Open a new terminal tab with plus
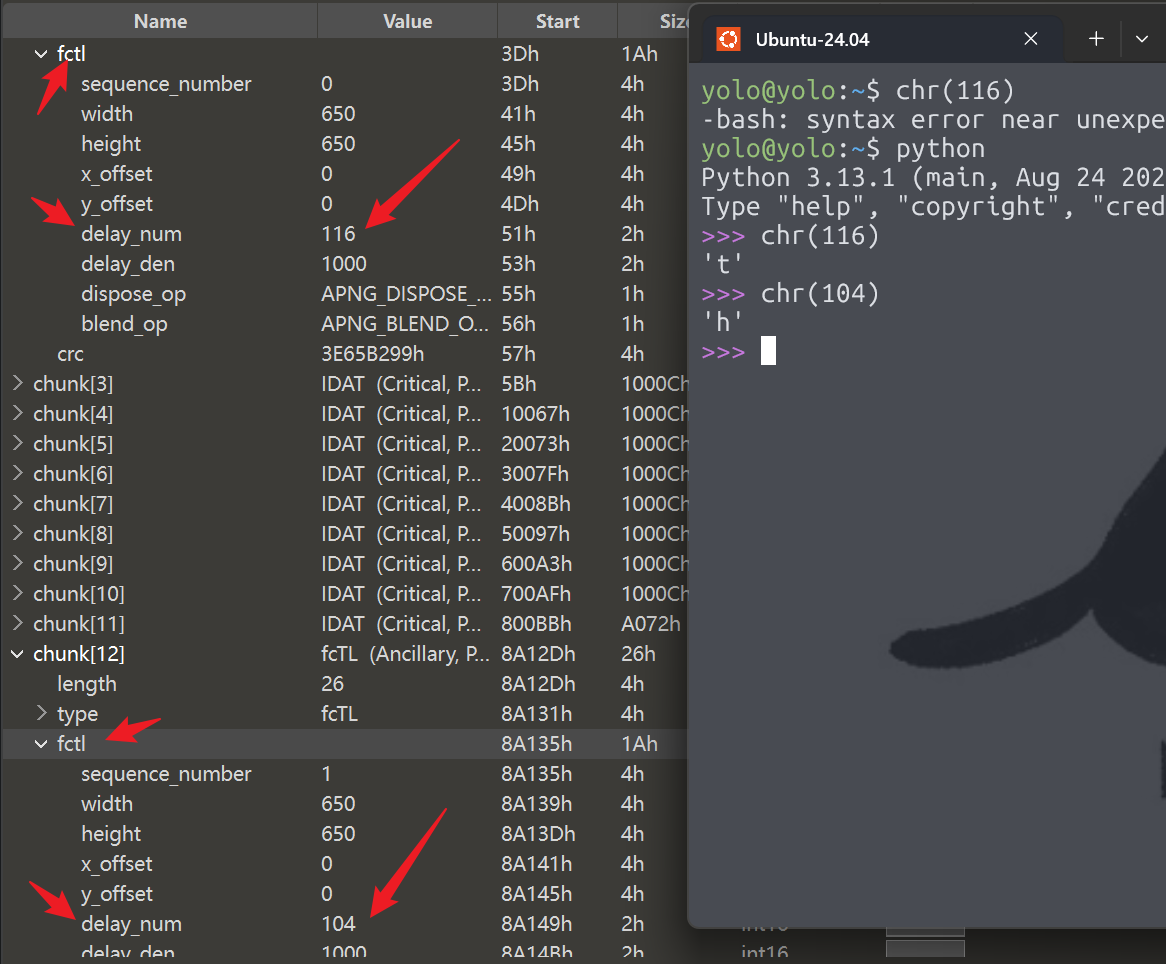 1096,40
